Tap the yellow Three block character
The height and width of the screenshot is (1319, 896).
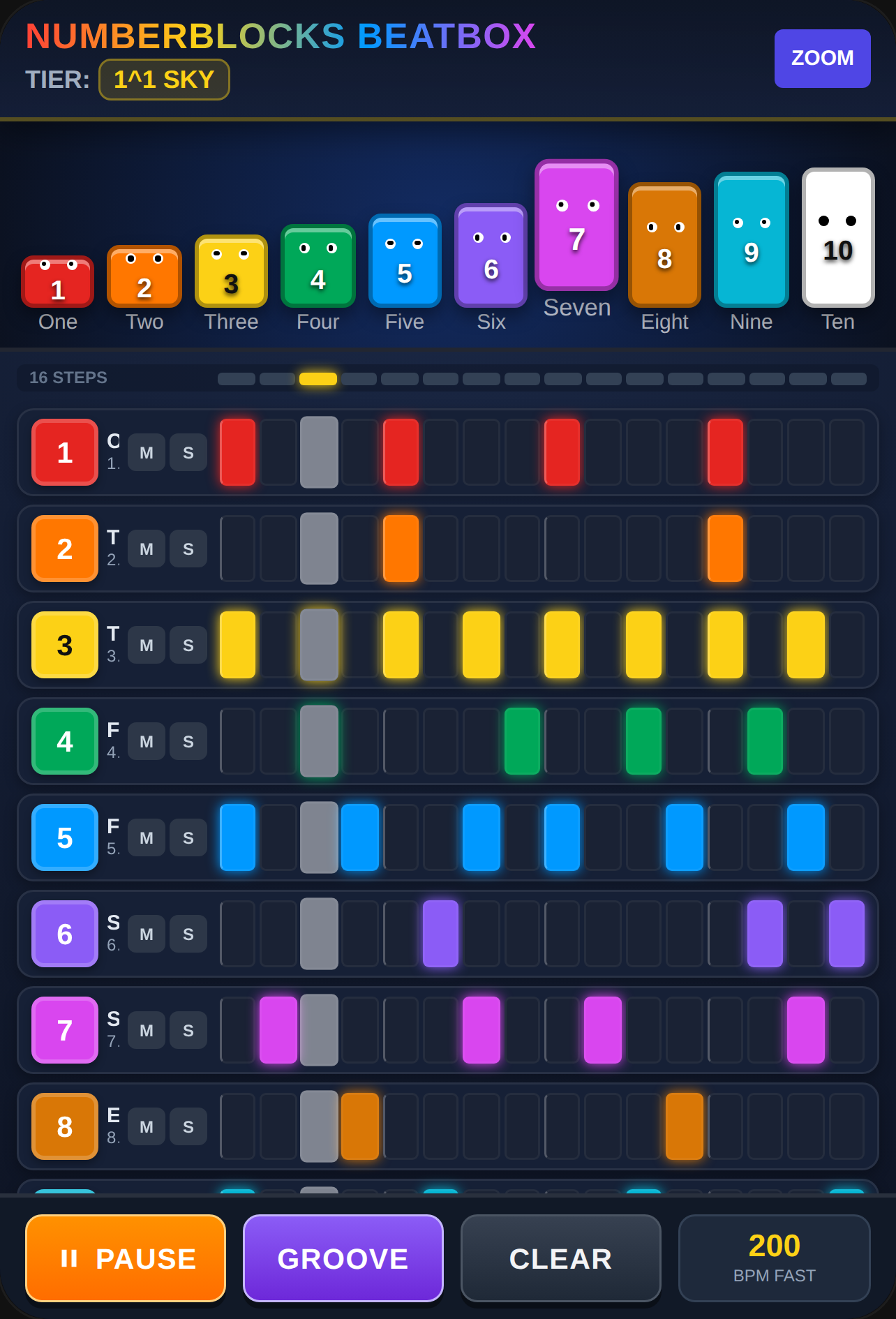(231, 271)
